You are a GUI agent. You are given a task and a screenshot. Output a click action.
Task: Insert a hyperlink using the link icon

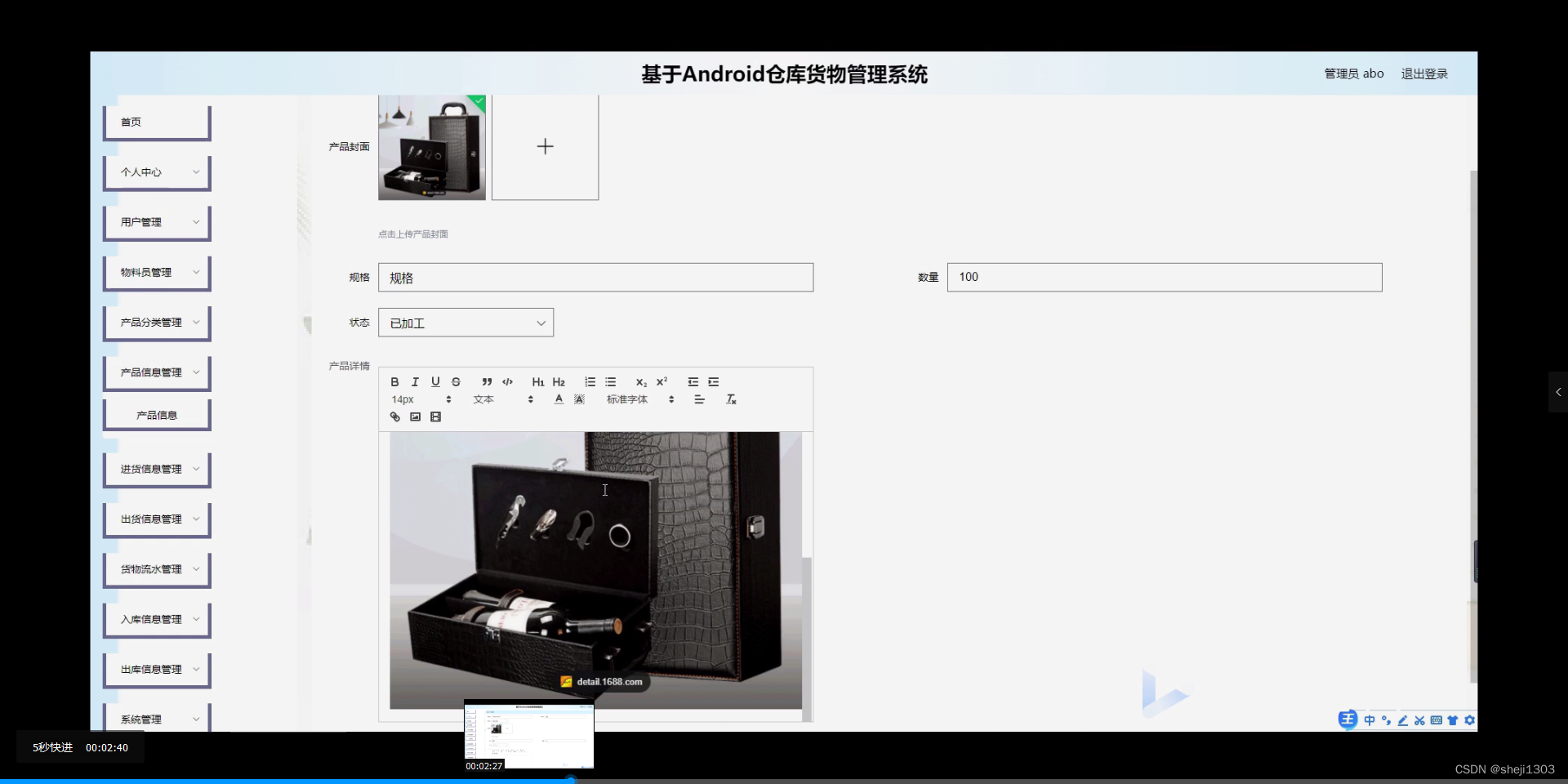tap(395, 416)
